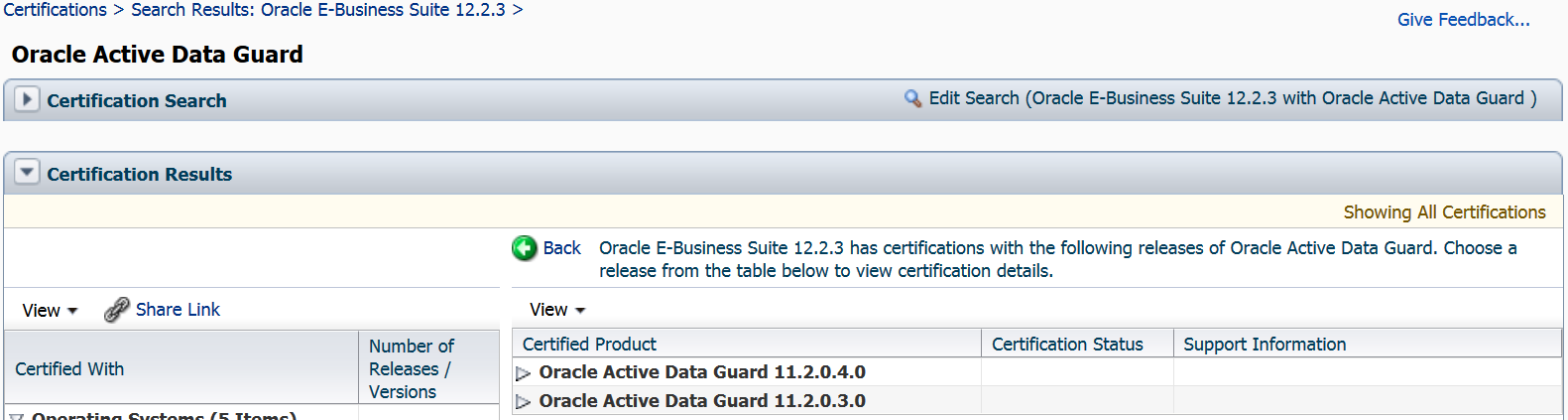Click the Edit Search magnifier icon
Screen dimensions: 1568x420
pyautogui.click(x=912, y=98)
